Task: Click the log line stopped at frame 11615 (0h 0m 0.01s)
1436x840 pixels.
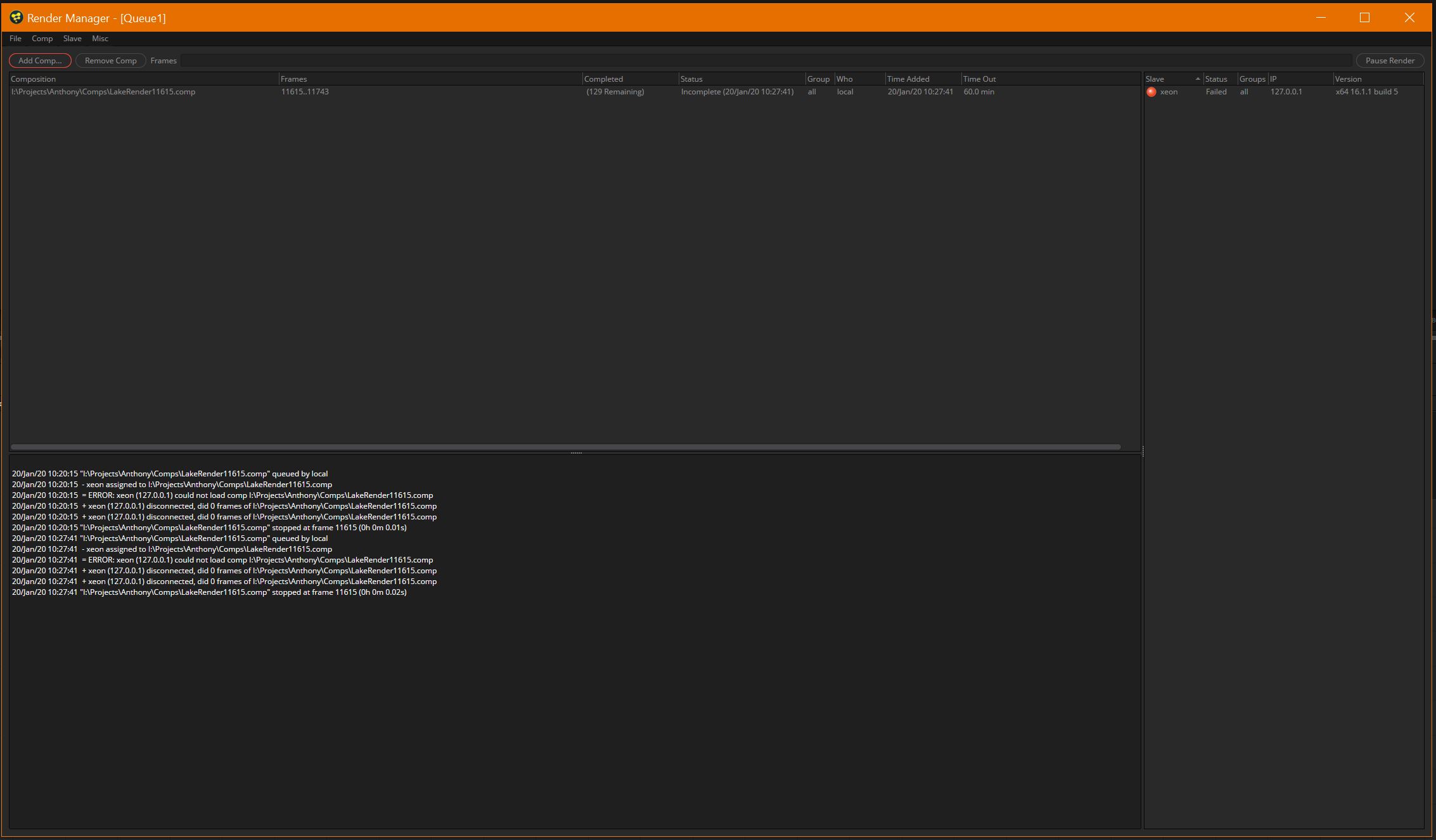Action: point(209,528)
